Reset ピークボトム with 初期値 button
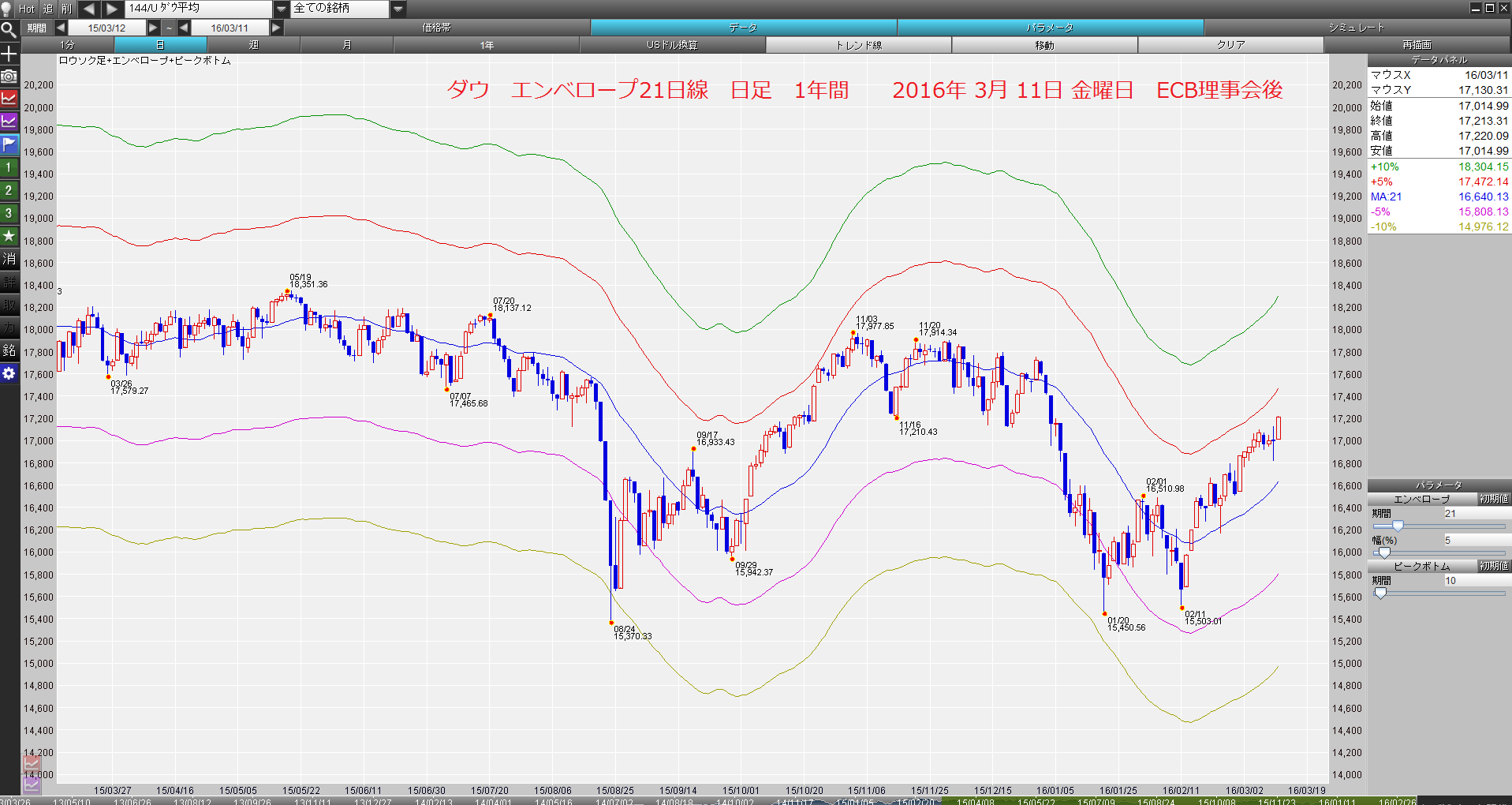This screenshot has width=1512, height=805. tap(1494, 566)
